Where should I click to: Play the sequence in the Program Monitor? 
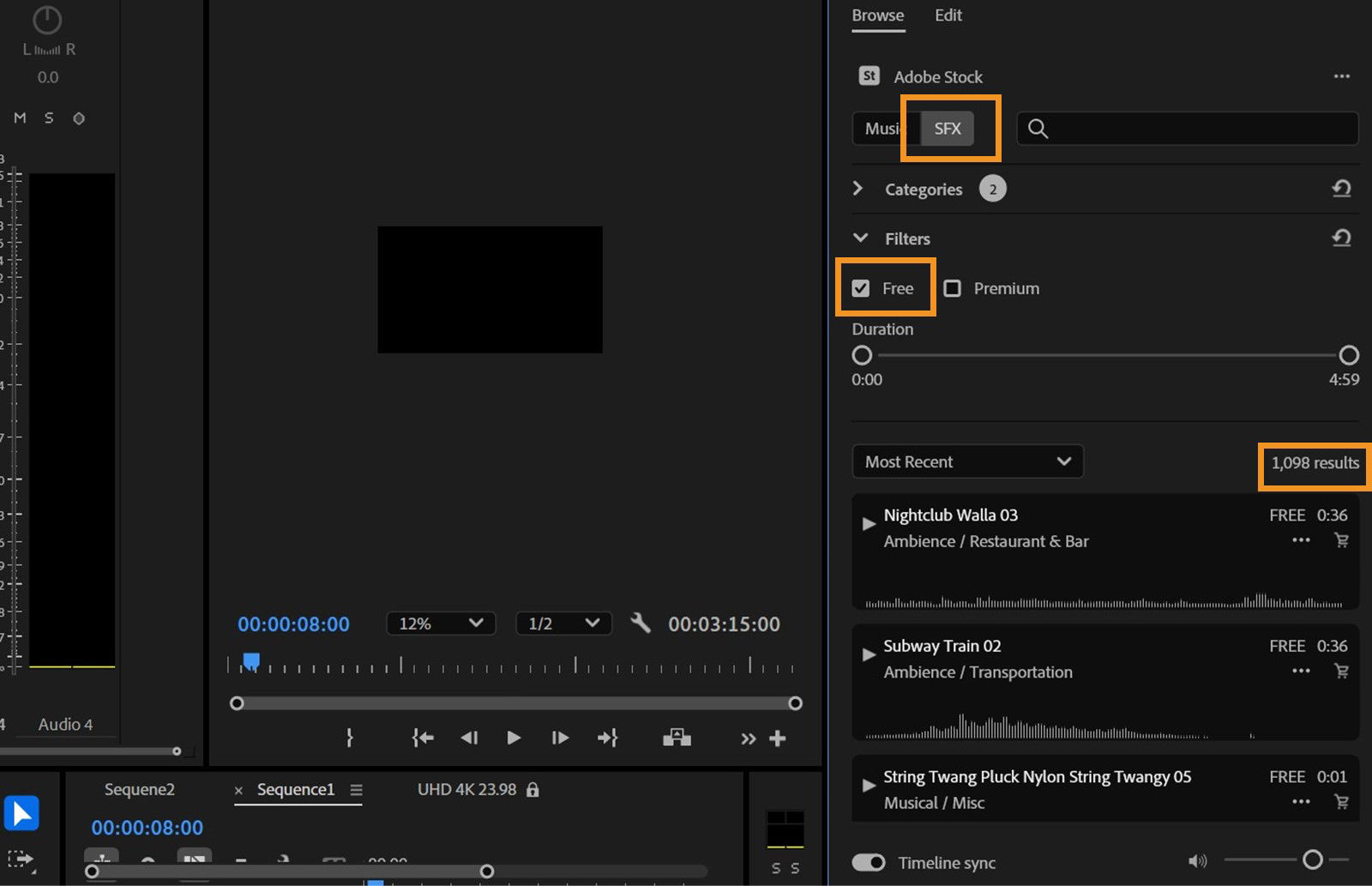[x=514, y=738]
